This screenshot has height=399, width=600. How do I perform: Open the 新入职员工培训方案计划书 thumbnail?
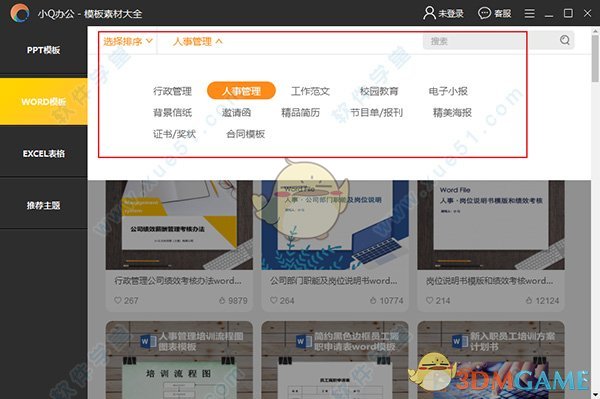[x=491, y=360]
